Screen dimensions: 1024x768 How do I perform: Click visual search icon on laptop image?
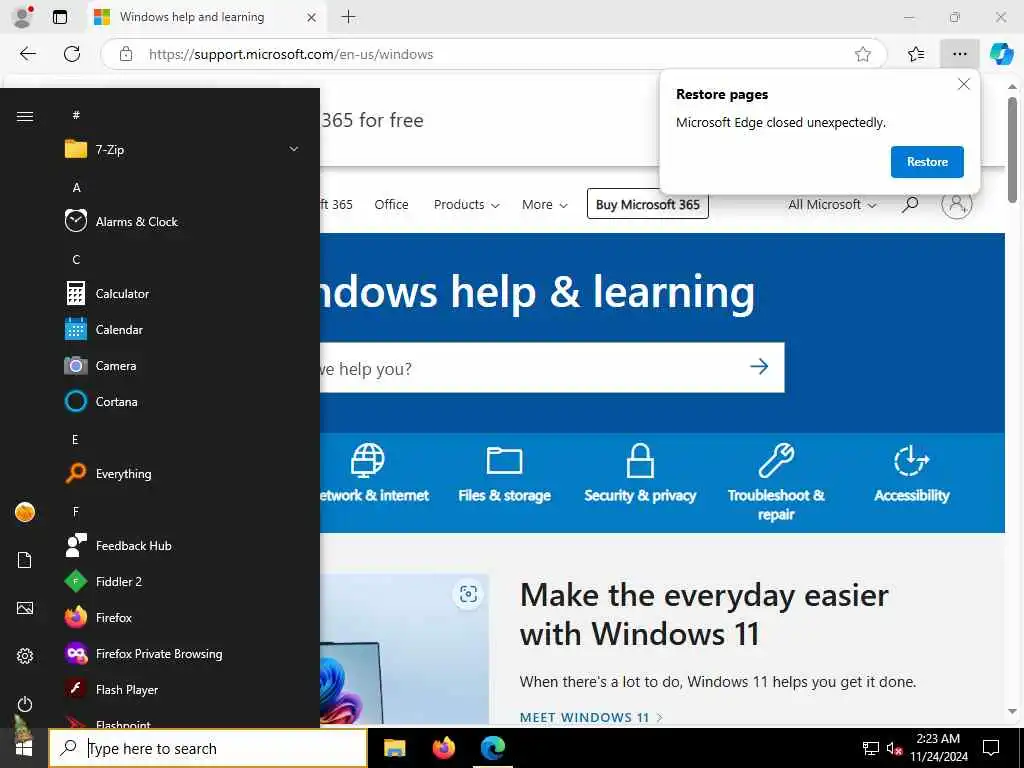pyautogui.click(x=468, y=594)
